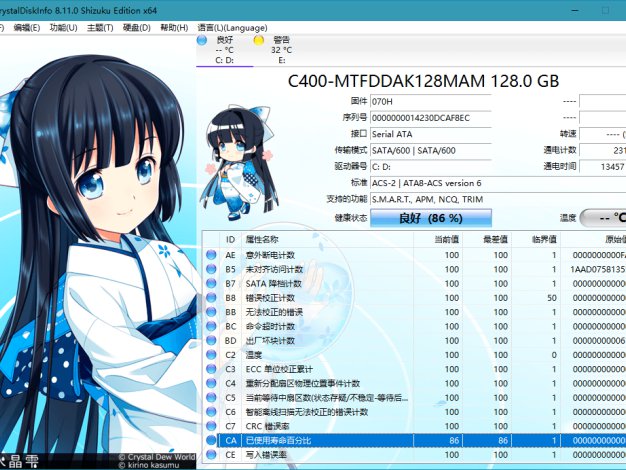The width and height of the screenshot is (626, 470).
Task: Click the blue 良好 status orb
Action: [202, 40]
